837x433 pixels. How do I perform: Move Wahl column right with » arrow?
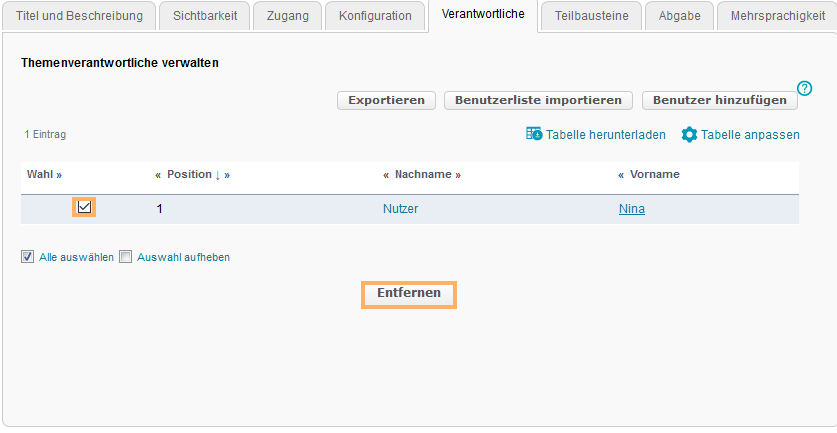(59, 175)
